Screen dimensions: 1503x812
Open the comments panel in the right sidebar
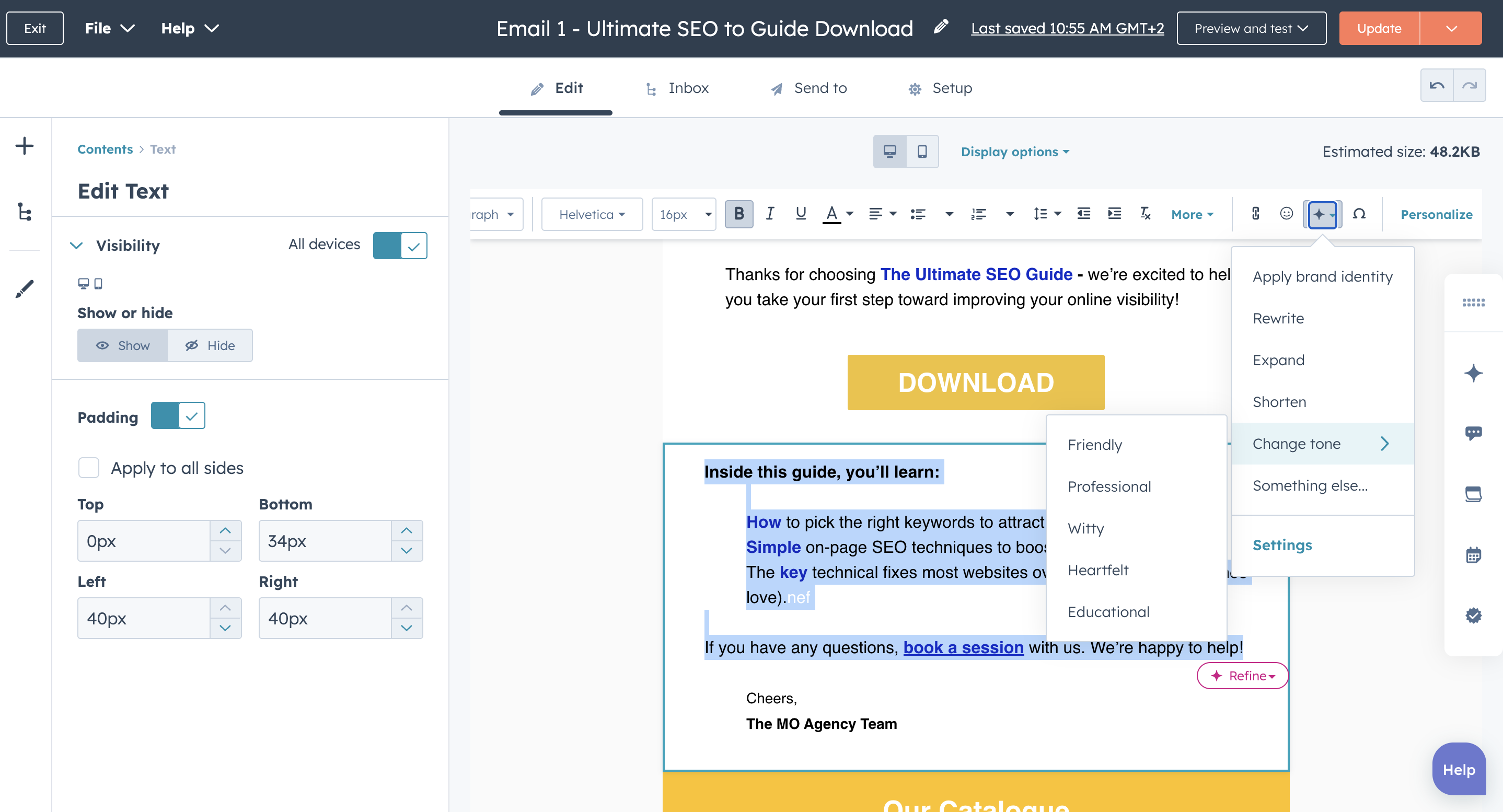tap(1475, 432)
